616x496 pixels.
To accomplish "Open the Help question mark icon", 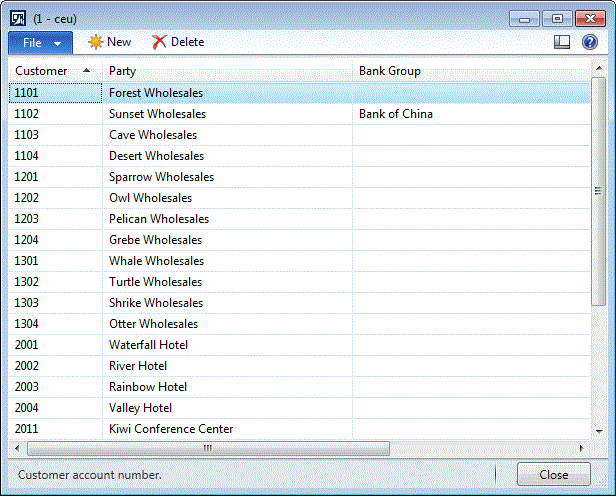I will [x=590, y=42].
